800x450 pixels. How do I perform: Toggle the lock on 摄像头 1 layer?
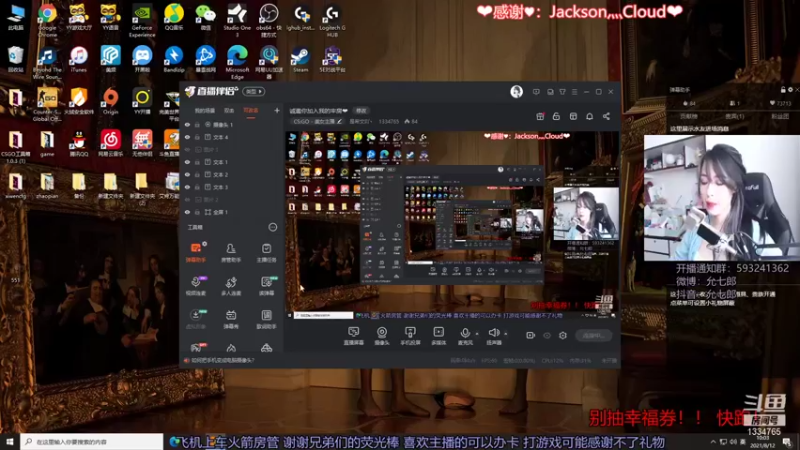(x=197, y=124)
